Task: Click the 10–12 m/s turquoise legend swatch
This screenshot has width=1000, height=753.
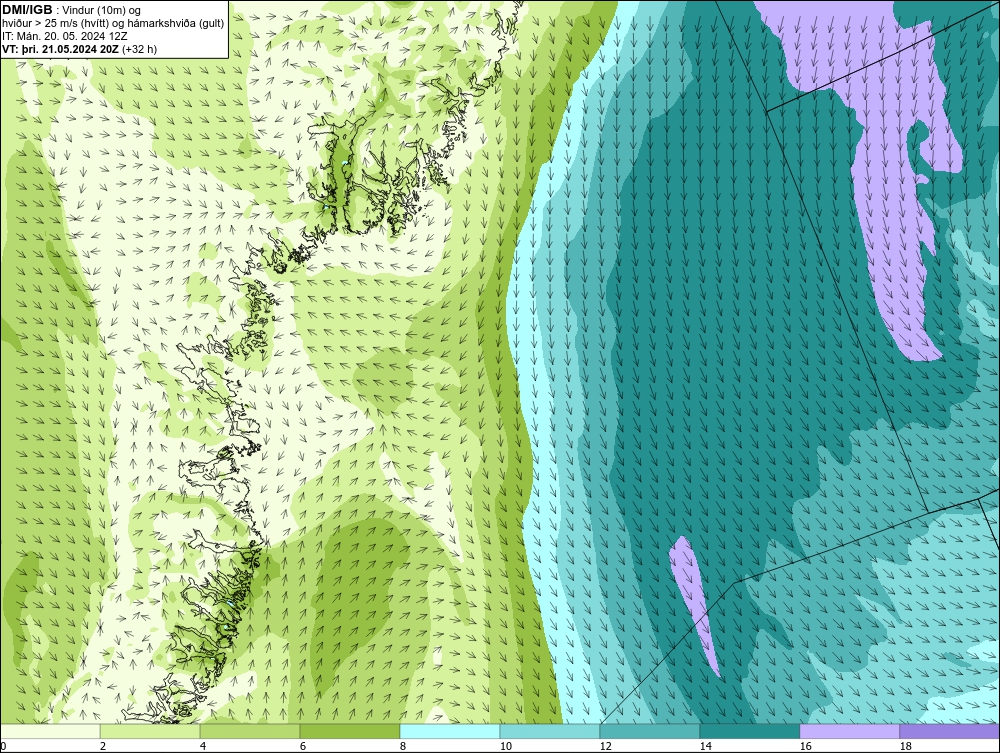Action: click(550, 731)
